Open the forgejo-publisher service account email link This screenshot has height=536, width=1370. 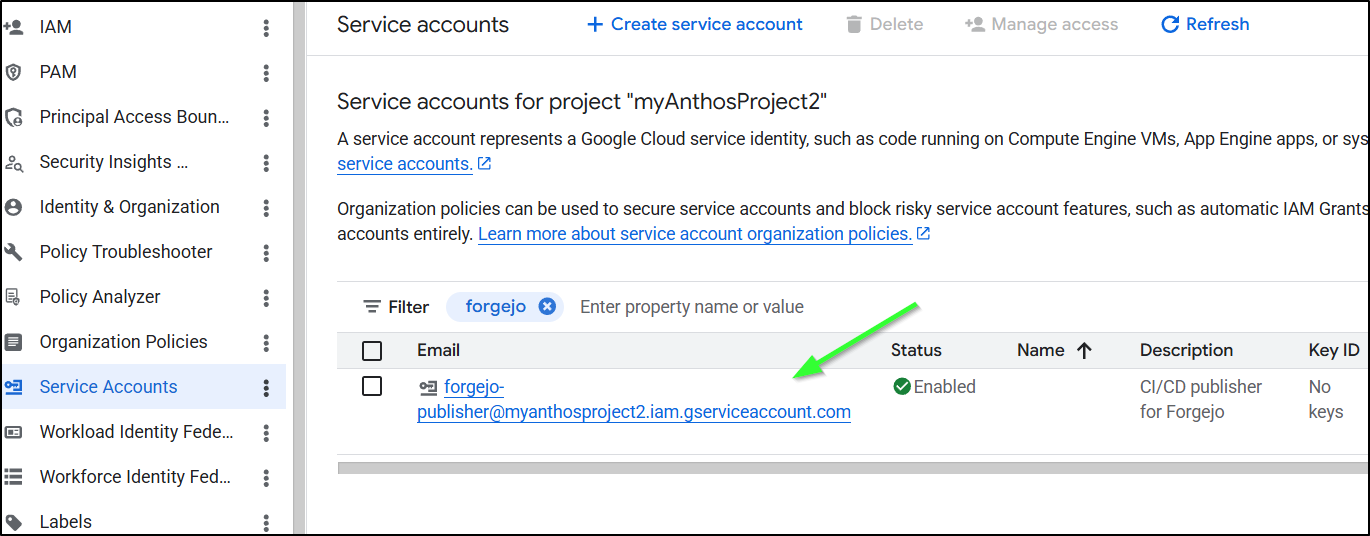tap(633, 411)
